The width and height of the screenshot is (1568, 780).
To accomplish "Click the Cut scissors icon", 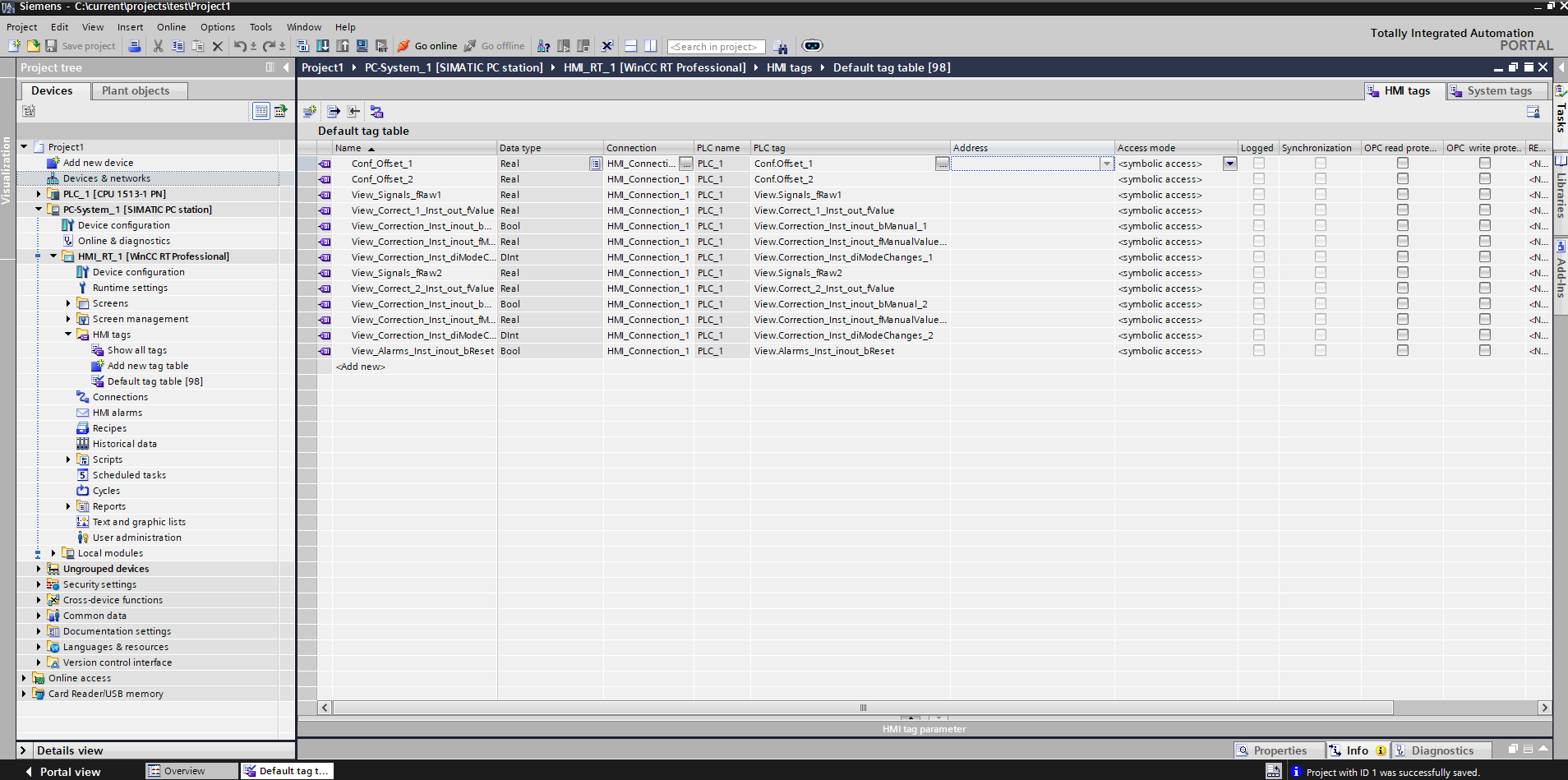I will tap(158, 46).
